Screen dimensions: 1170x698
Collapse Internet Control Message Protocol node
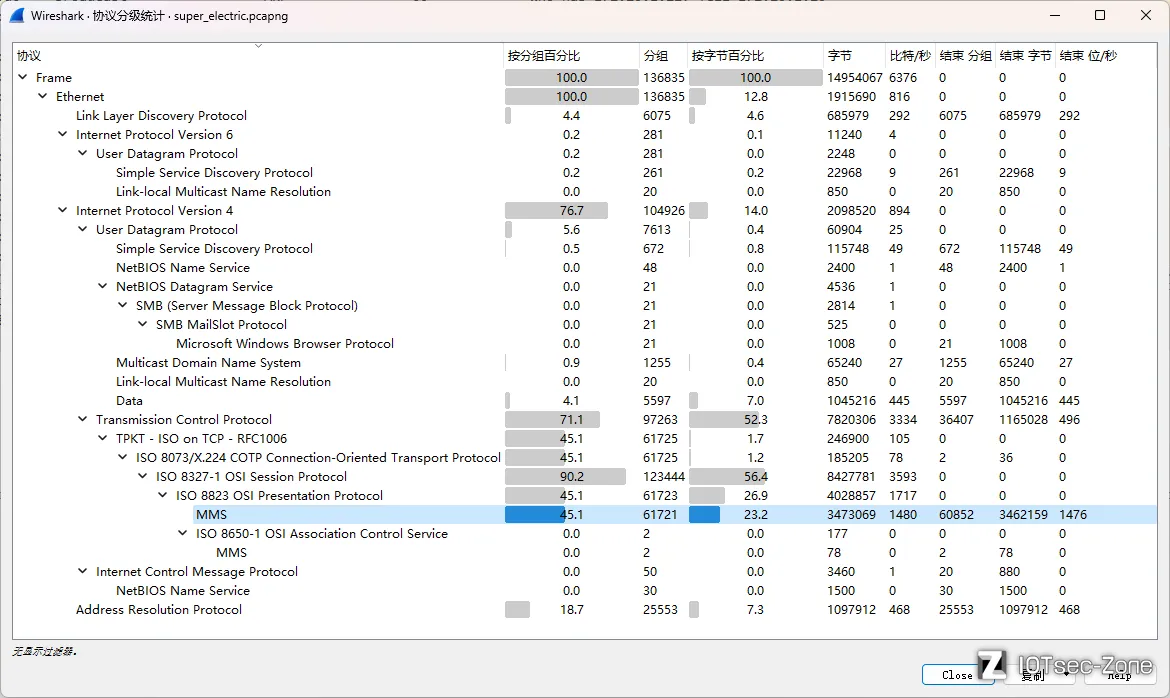click(x=83, y=572)
